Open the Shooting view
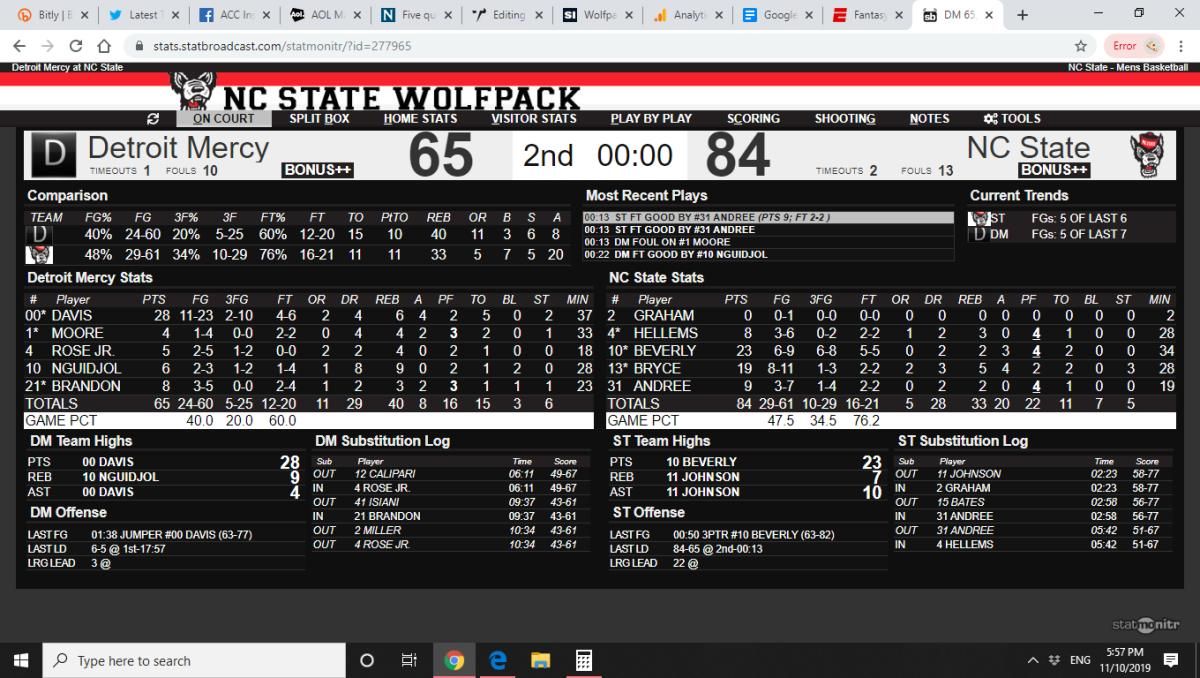 pos(845,119)
